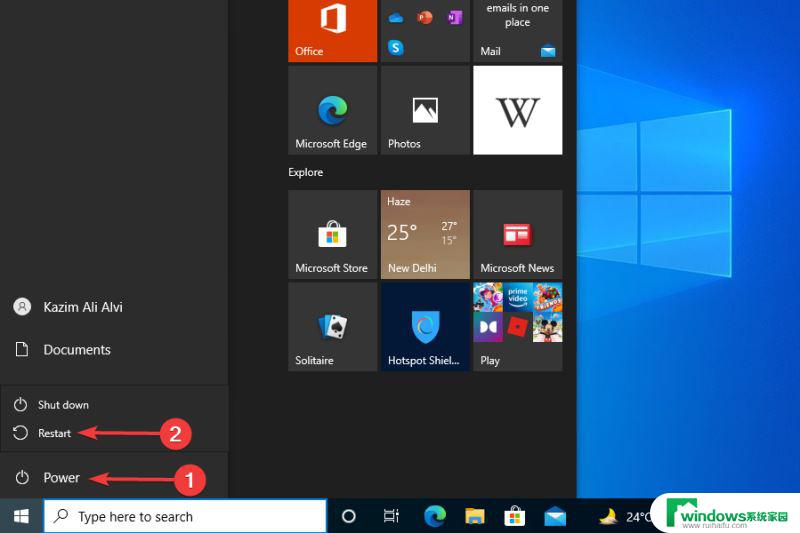Viewport: 800px width, 533px height.
Task: Open OneDrive icon in the Office apps tile
Action: [x=396, y=19]
